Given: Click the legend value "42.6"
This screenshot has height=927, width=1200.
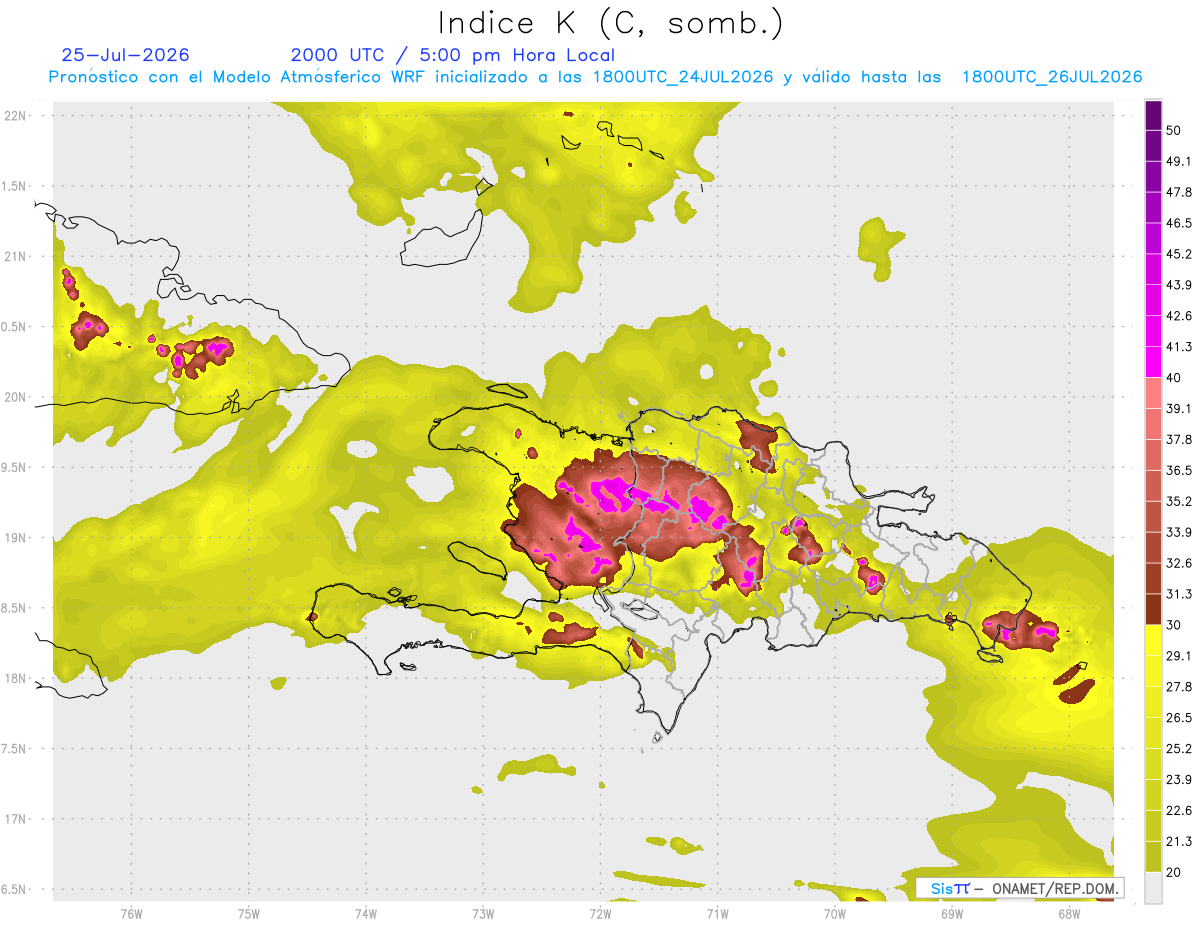Looking at the screenshot, I should 1179,316.
